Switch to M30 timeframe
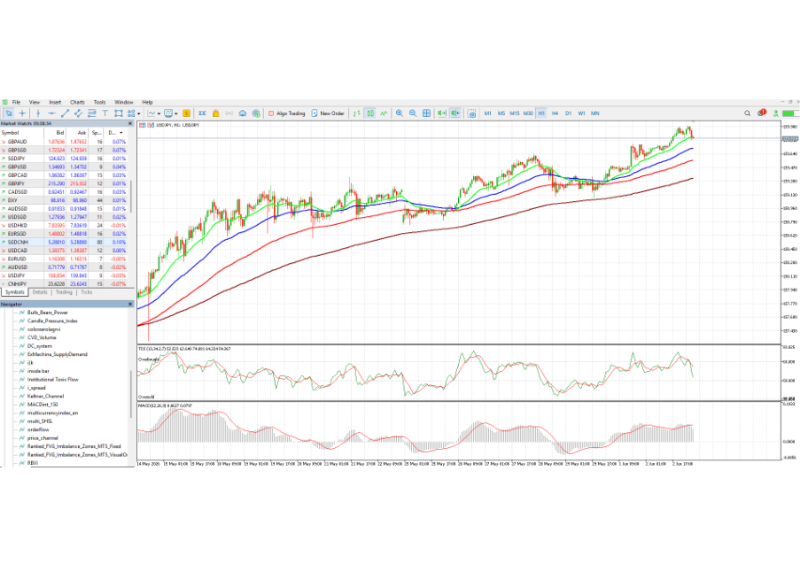Screen dimensions: 800x568 tap(528, 113)
